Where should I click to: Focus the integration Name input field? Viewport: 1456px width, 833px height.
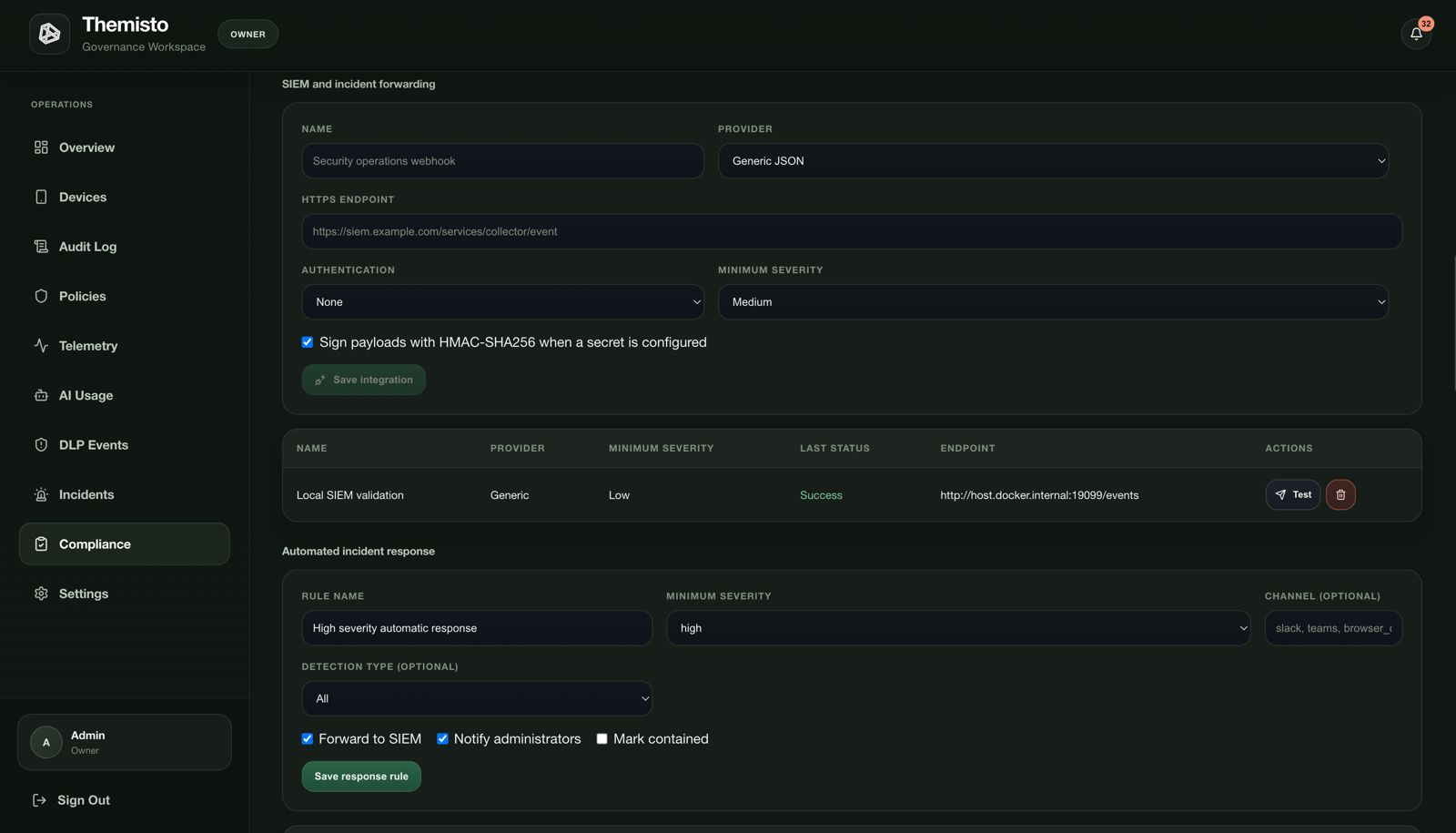pos(502,161)
